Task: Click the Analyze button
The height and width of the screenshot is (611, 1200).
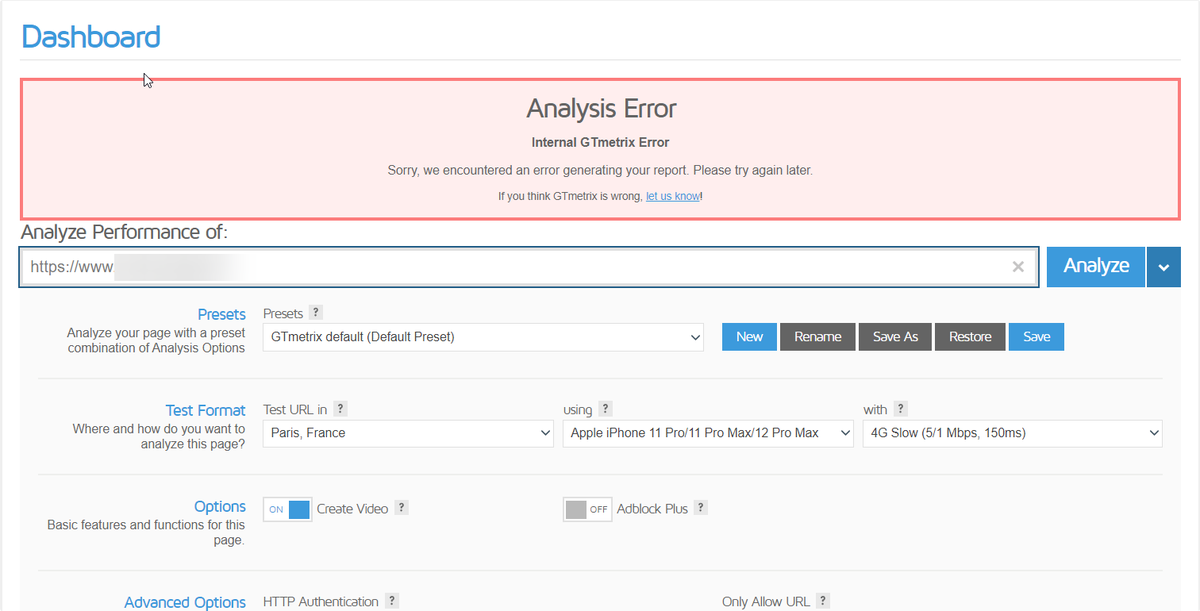Action: pyautogui.click(x=1096, y=267)
